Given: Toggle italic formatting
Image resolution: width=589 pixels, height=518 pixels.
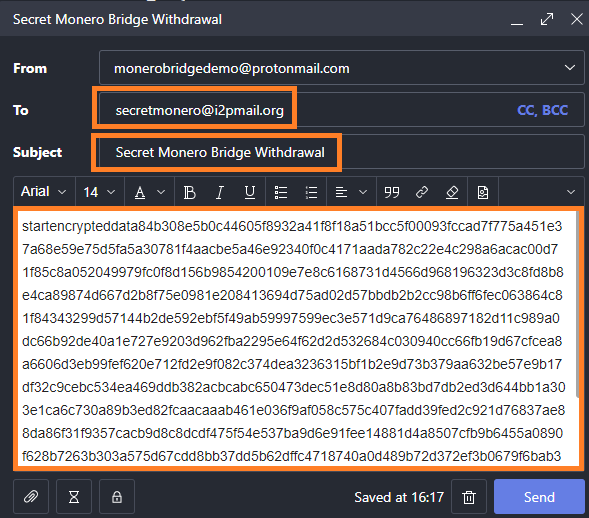Looking at the screenshot, I should 220,192.
